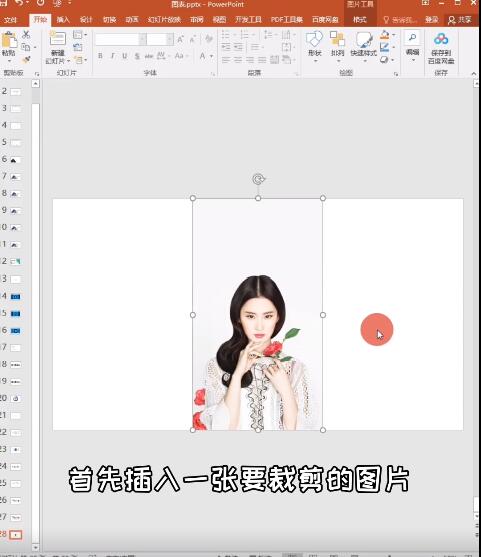Screen dimensions: 481x557
Task: Click Save to Baidu Netdisk cloud icon
Action: (441, 39)
